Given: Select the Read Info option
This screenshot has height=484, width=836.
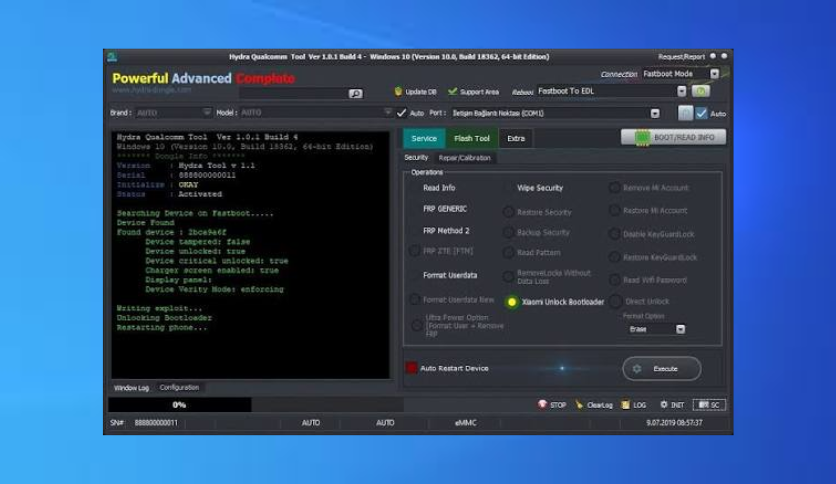Looking at the screenshot, I should (x=439, y=188).
